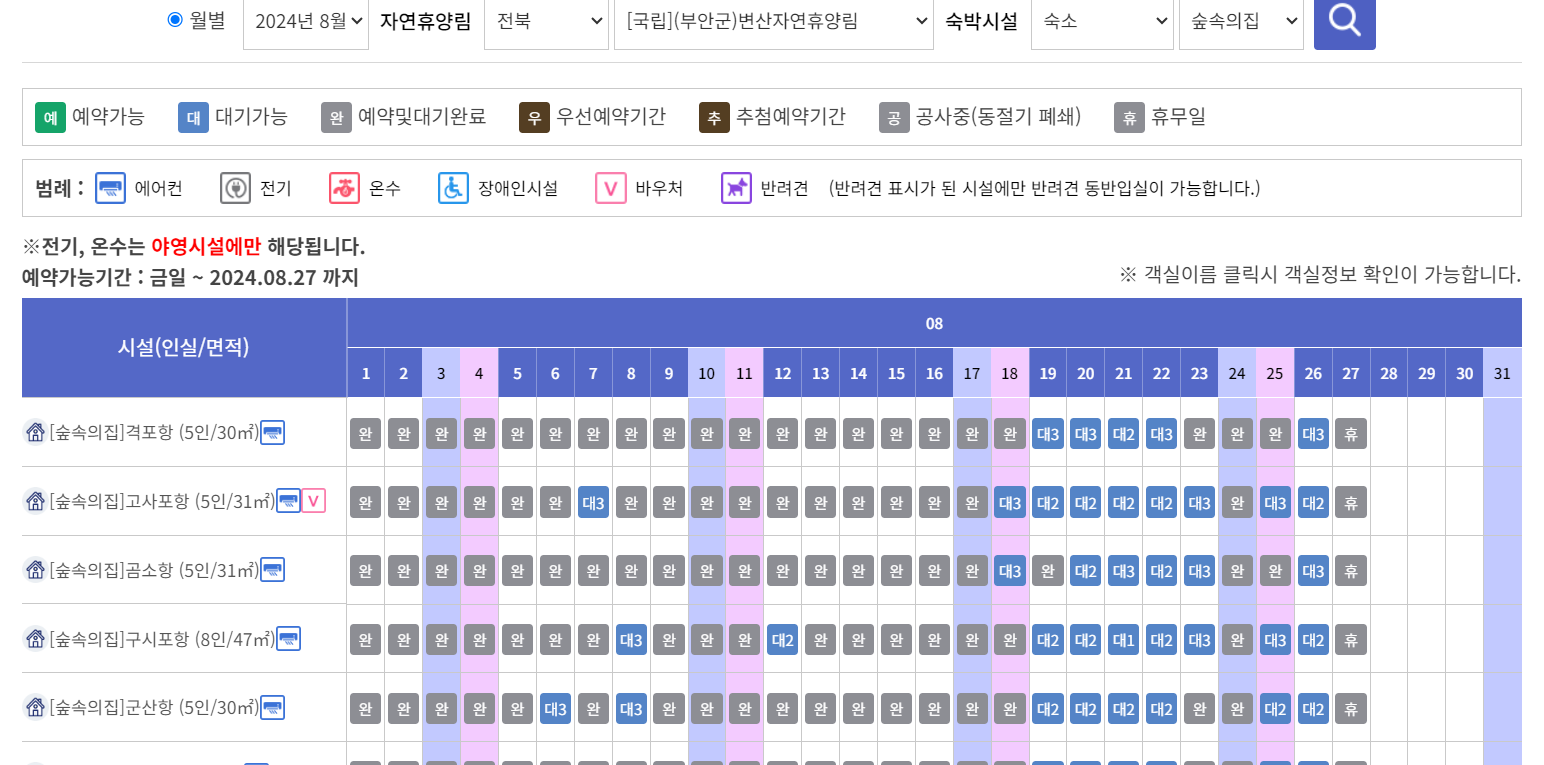Image resolution: width=1544 pixels, height=765 pixels.
Task: Click the 반려견 pet dog legend icon
Action: click(x=736, y=188)
